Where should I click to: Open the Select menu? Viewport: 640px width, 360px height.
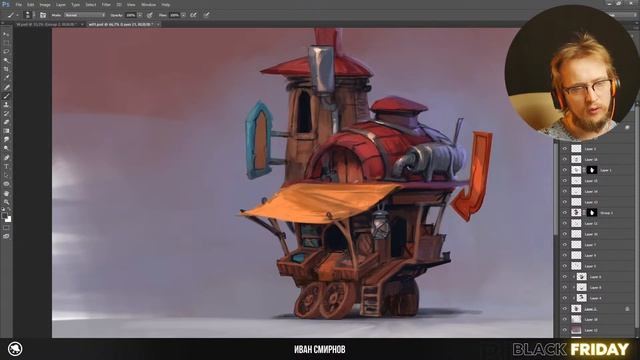click(x=91, y=4)
